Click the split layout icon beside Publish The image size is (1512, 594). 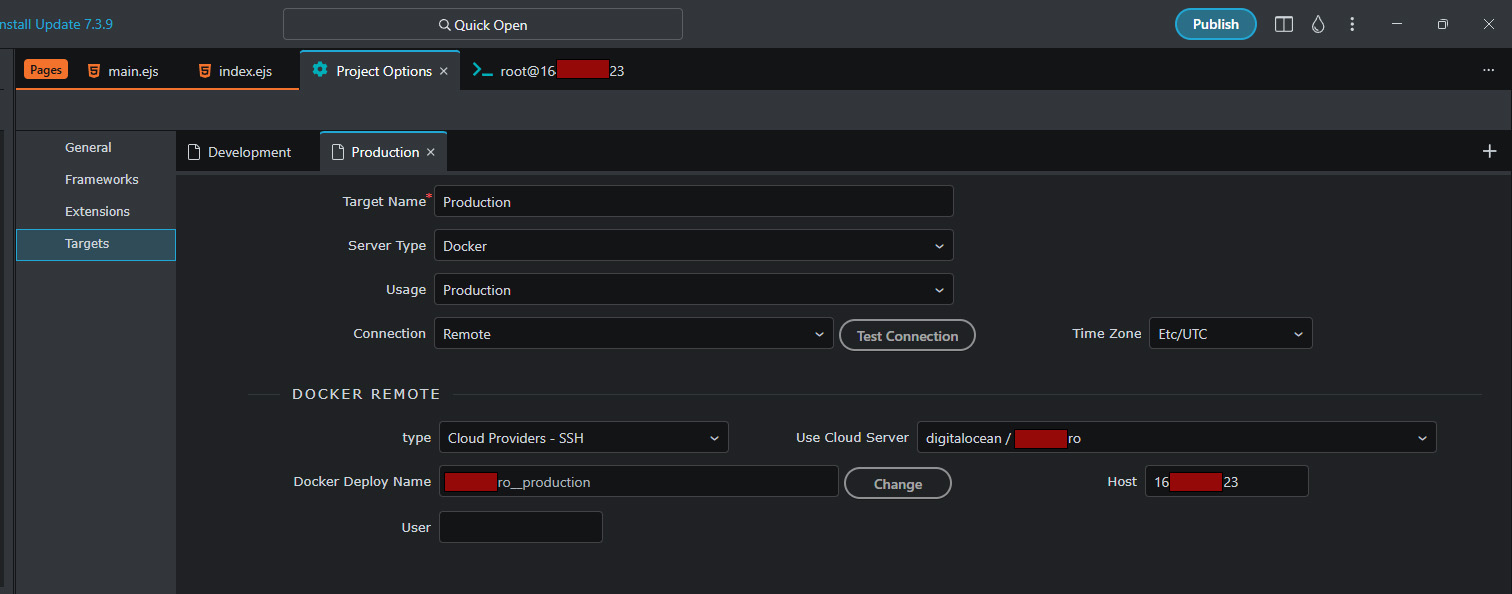click(1284, 24)
